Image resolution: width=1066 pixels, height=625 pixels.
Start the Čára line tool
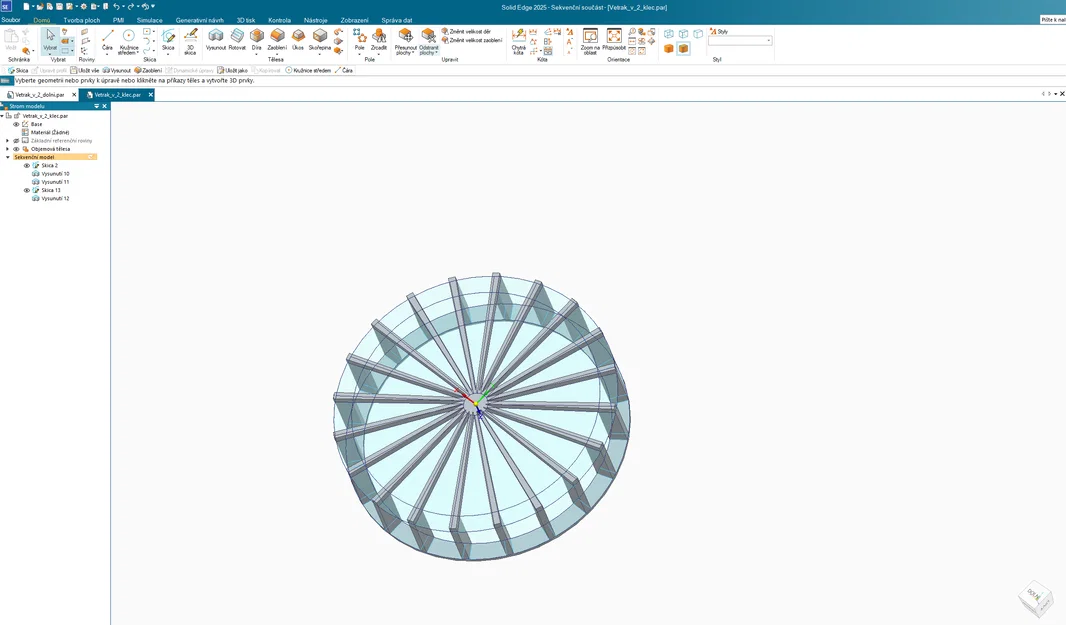tap(107, 39)
